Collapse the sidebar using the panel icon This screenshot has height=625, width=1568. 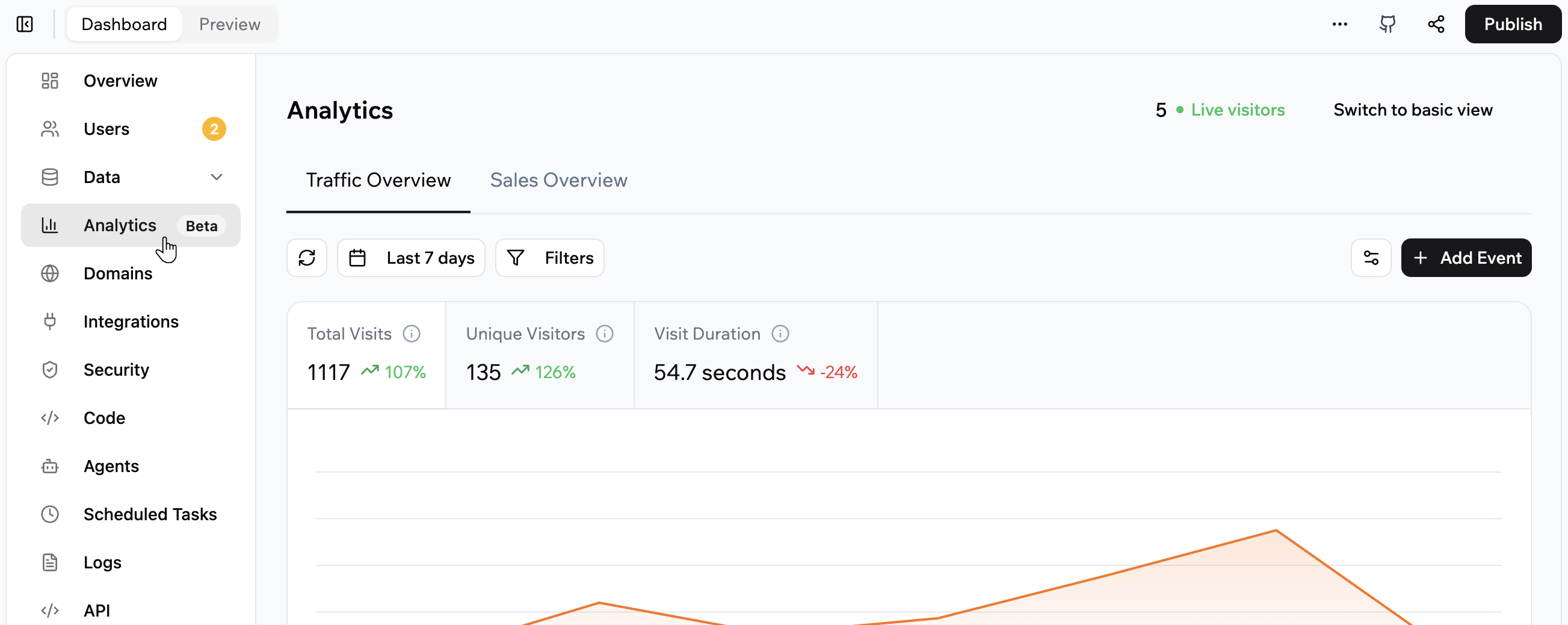click(24, 24)
